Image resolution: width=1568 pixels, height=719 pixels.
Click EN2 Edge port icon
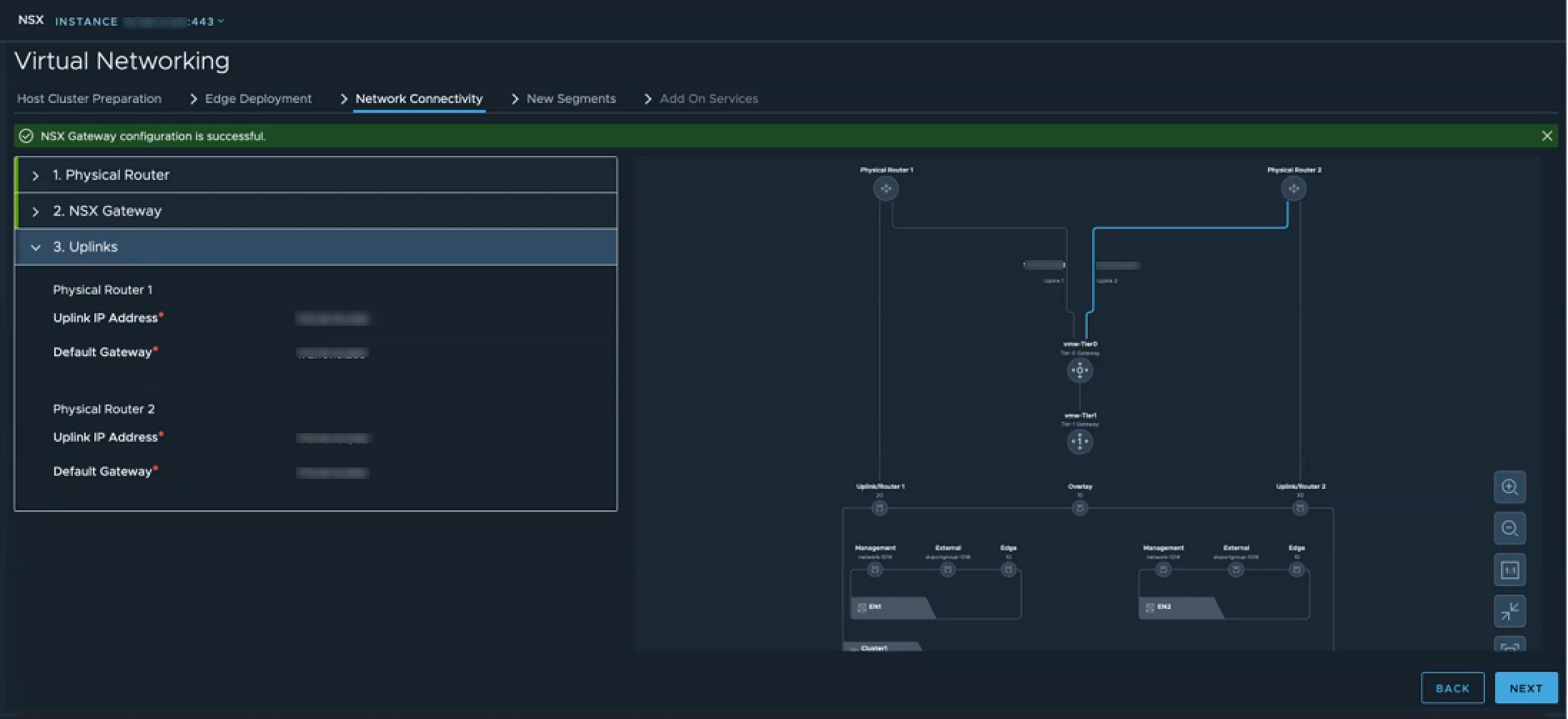click(x=1296, y=570)
